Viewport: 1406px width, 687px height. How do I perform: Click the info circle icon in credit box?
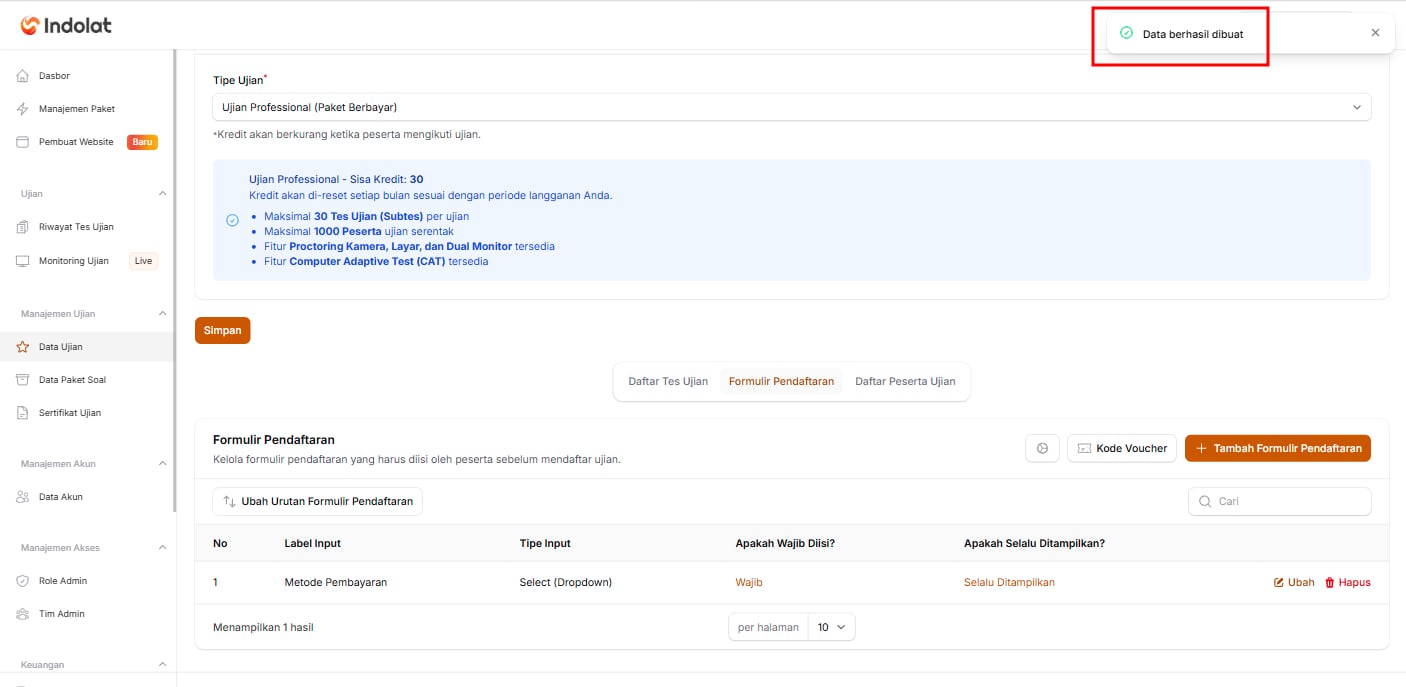coord(232,220)
